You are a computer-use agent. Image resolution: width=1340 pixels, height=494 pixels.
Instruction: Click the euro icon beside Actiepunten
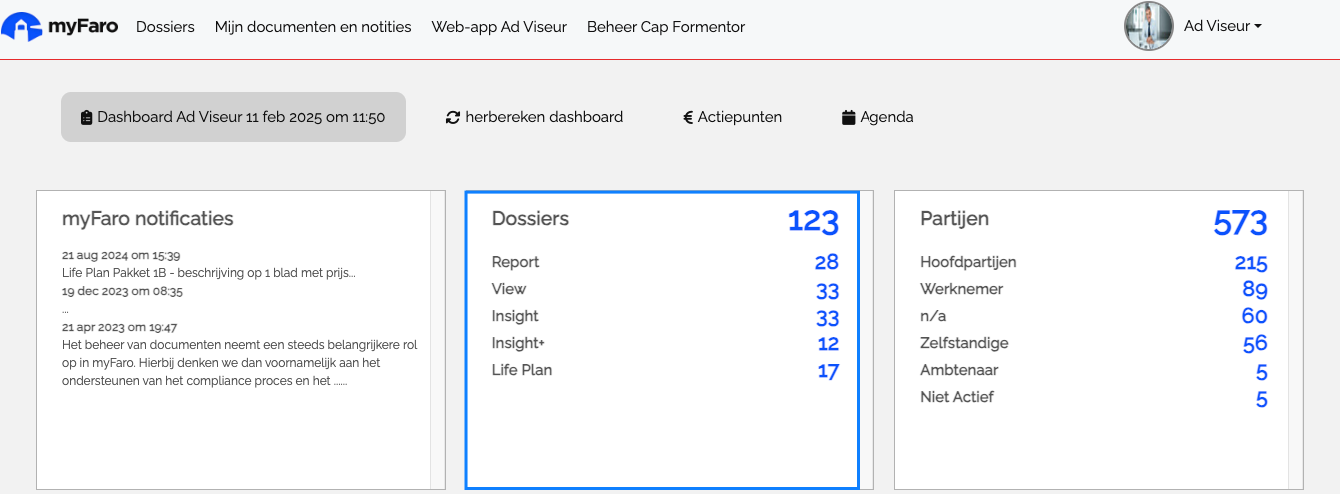[x=688, y=117]
